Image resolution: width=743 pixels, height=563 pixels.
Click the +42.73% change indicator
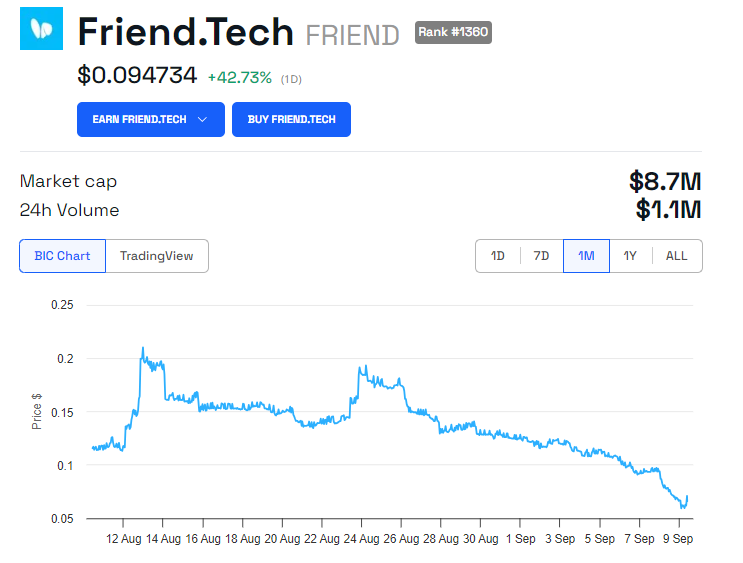coord(240,77)
